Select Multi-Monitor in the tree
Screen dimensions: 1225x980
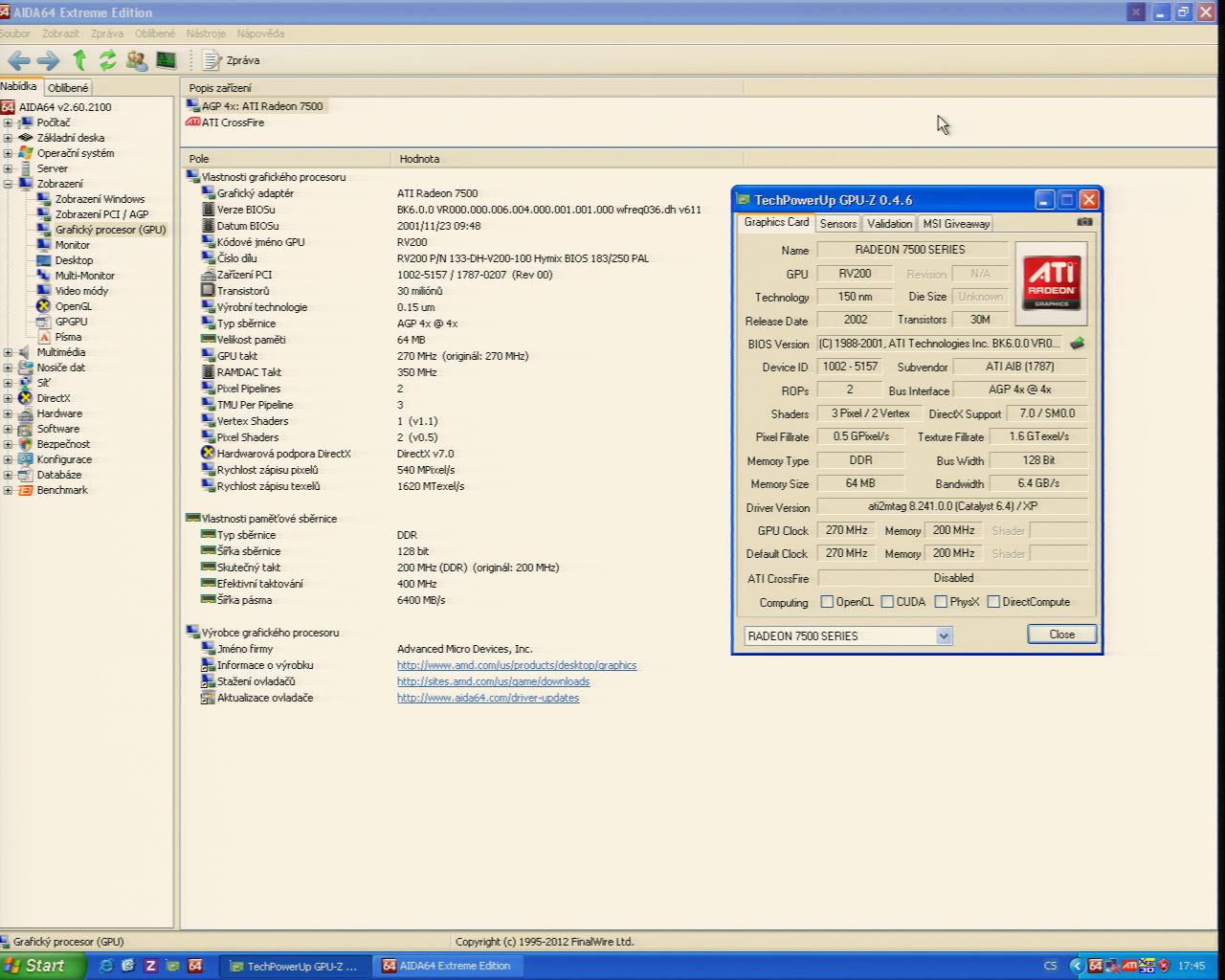pos(84,276)
